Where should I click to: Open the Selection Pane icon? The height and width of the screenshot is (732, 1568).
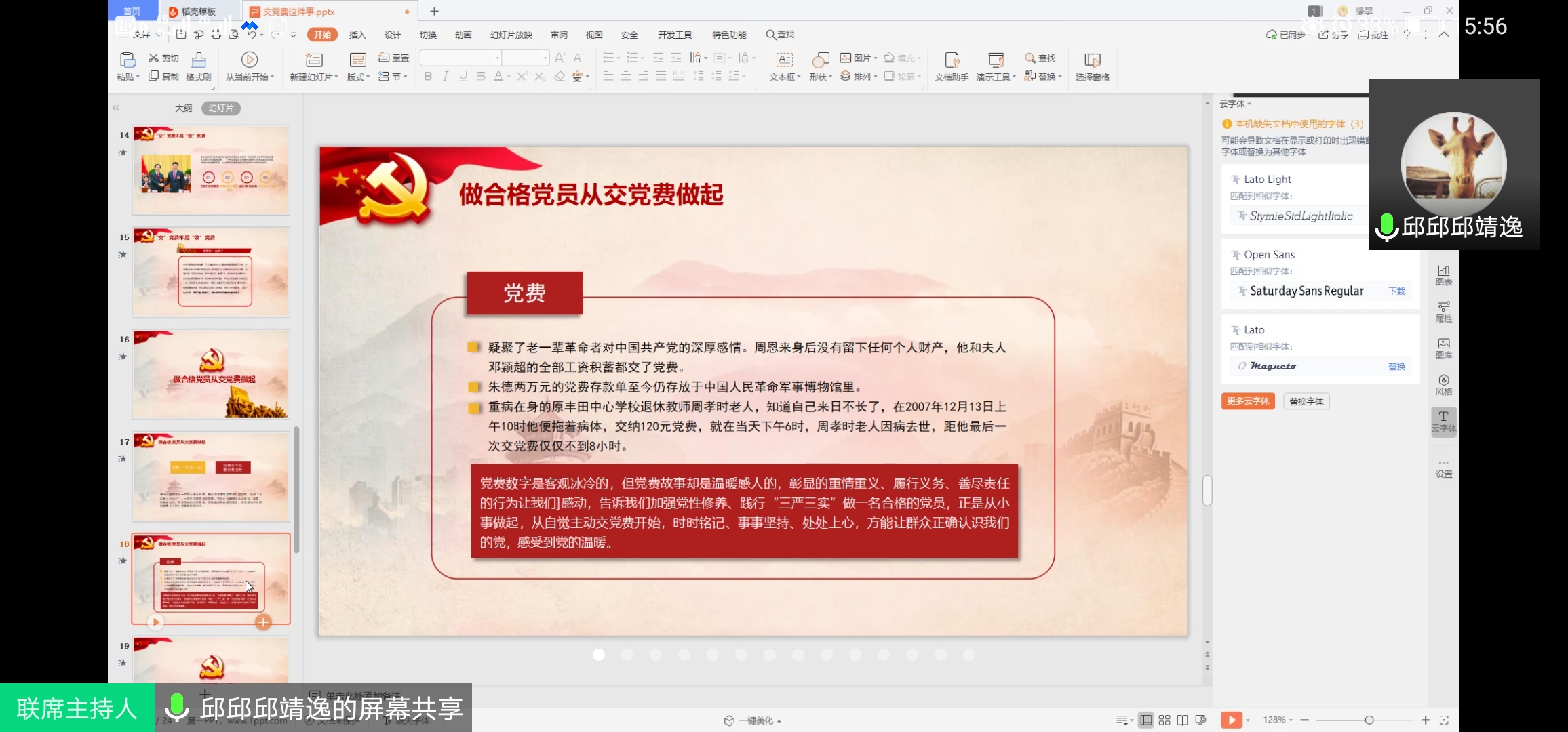point(1092,60)
